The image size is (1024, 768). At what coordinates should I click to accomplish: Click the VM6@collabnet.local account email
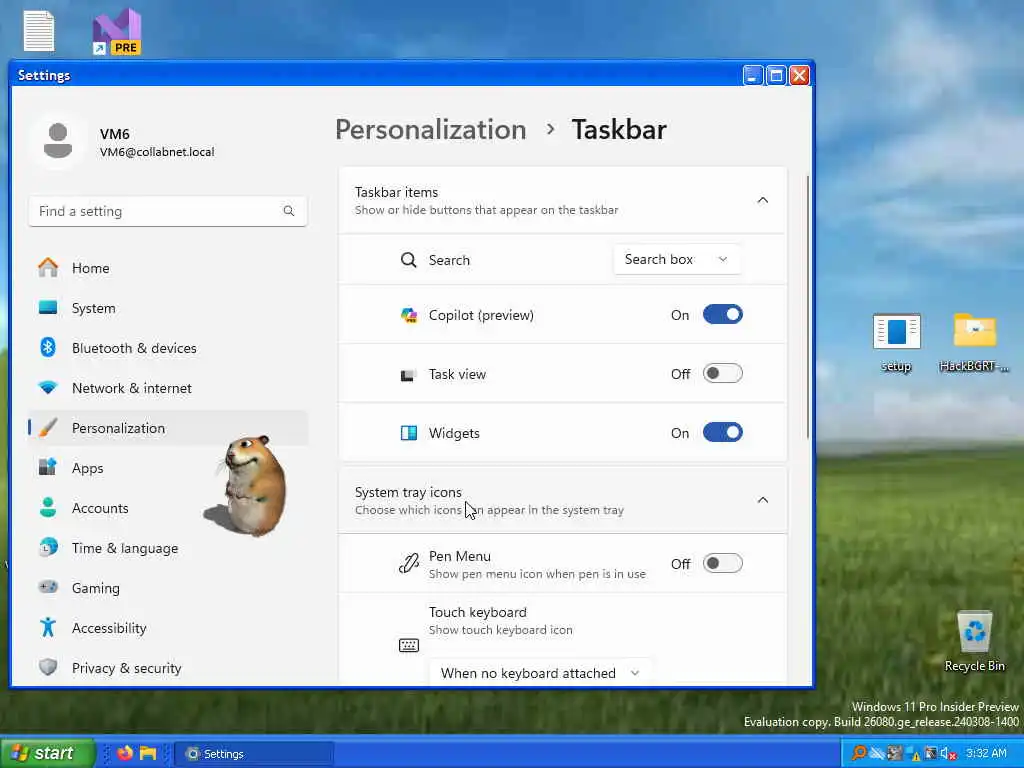[x=157, y=152]
